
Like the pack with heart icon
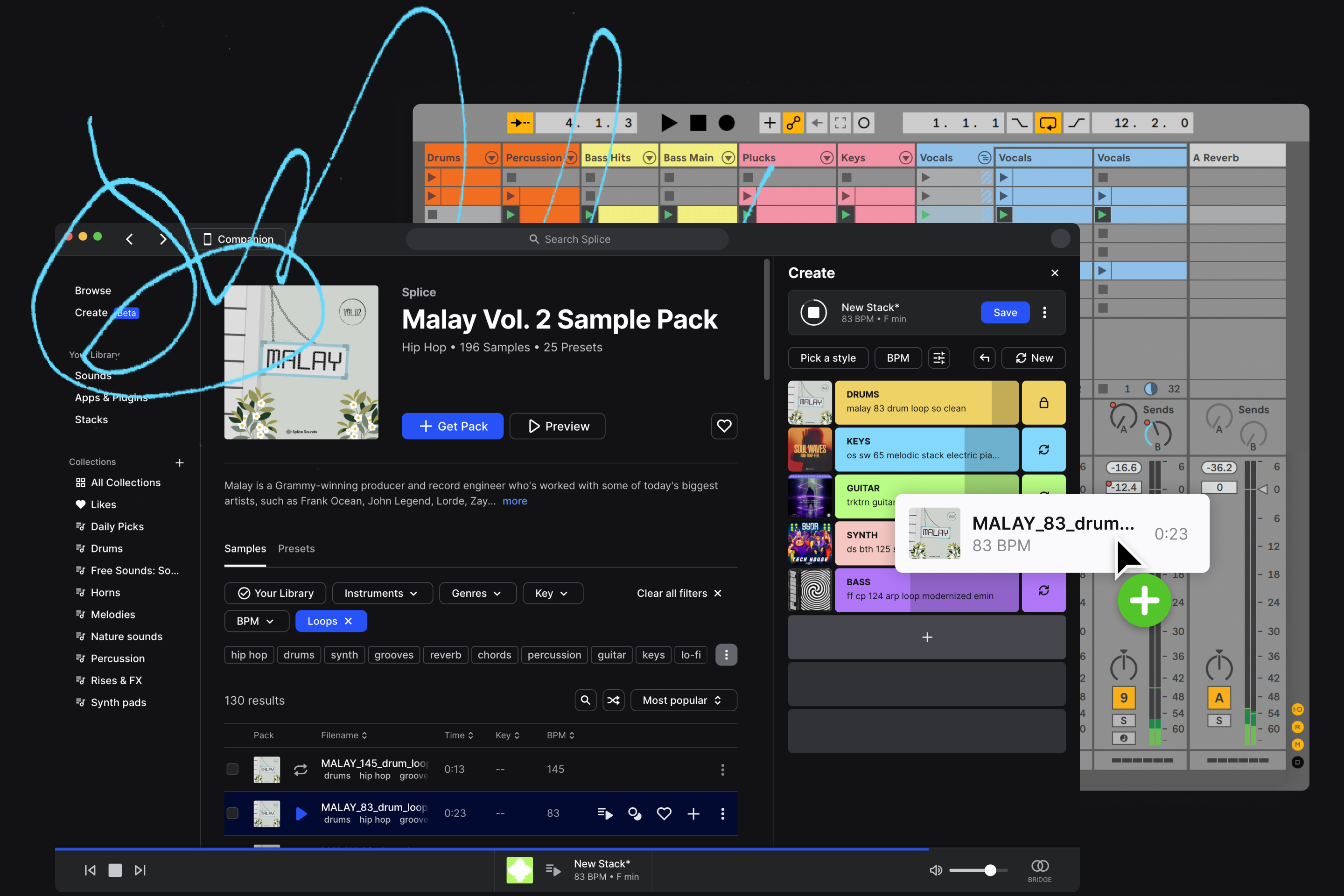pos(724,426)
